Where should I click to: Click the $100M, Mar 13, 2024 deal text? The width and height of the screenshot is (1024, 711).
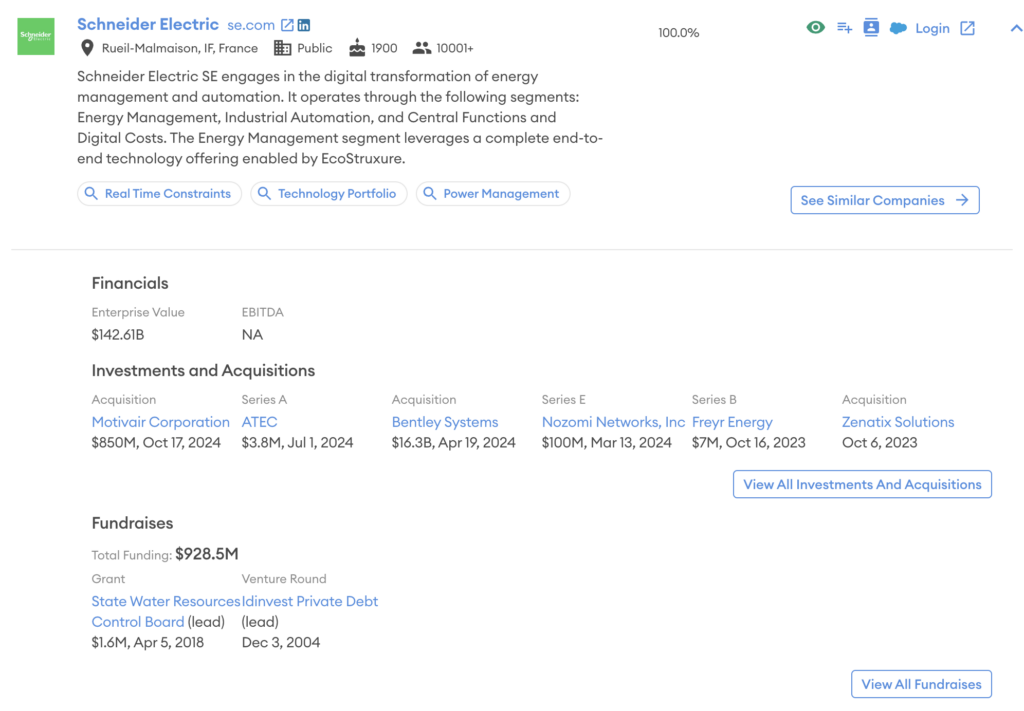(x=607, y=443)
